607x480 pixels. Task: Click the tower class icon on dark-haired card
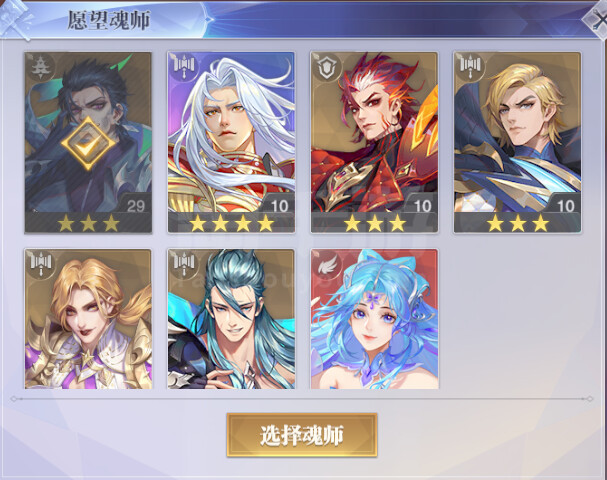tap(40, 67)
